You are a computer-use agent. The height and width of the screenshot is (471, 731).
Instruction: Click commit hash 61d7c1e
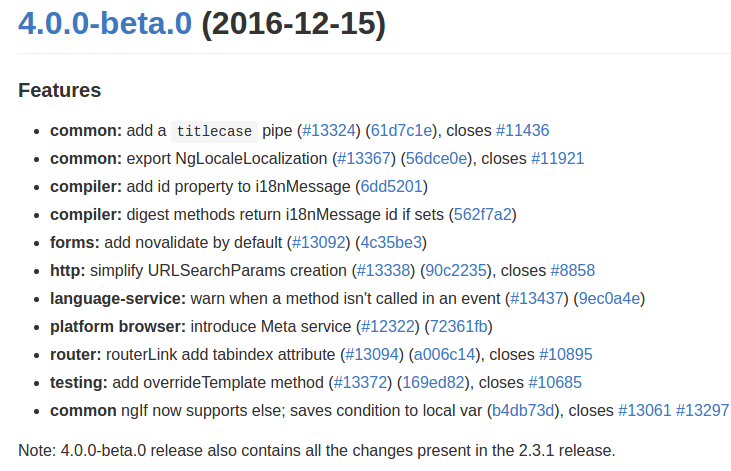coord(401,130)
